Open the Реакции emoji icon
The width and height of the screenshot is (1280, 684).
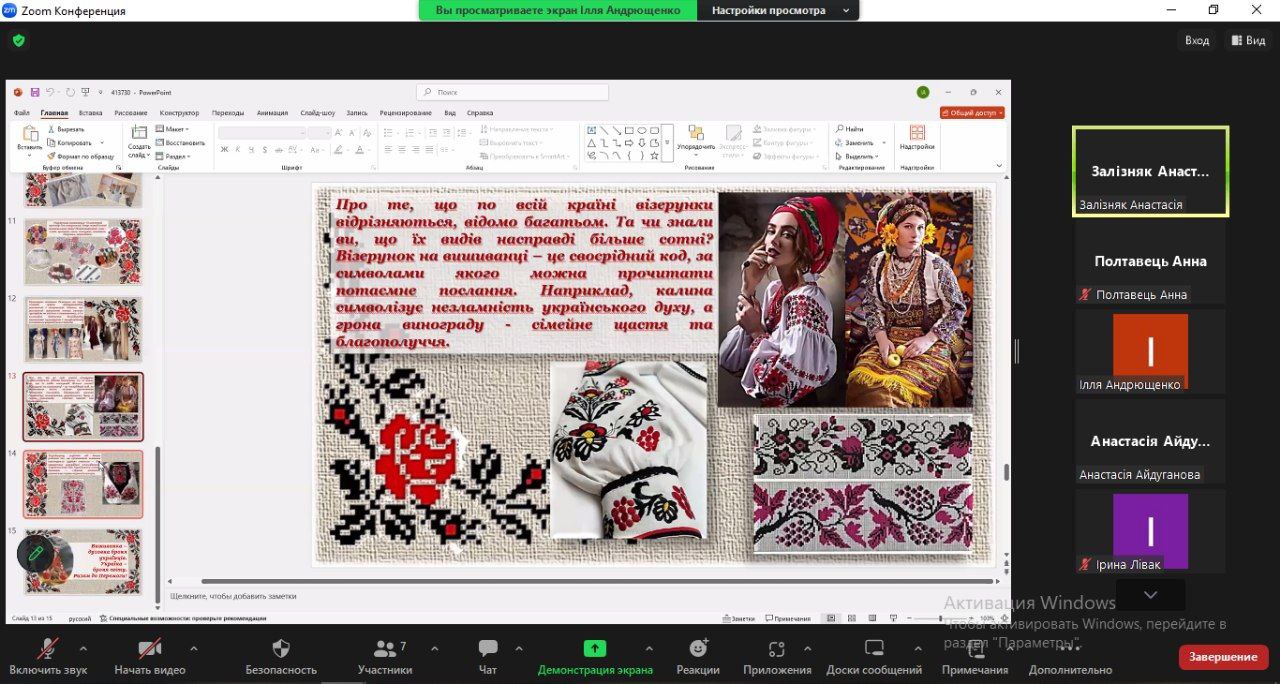click(698, 649)
